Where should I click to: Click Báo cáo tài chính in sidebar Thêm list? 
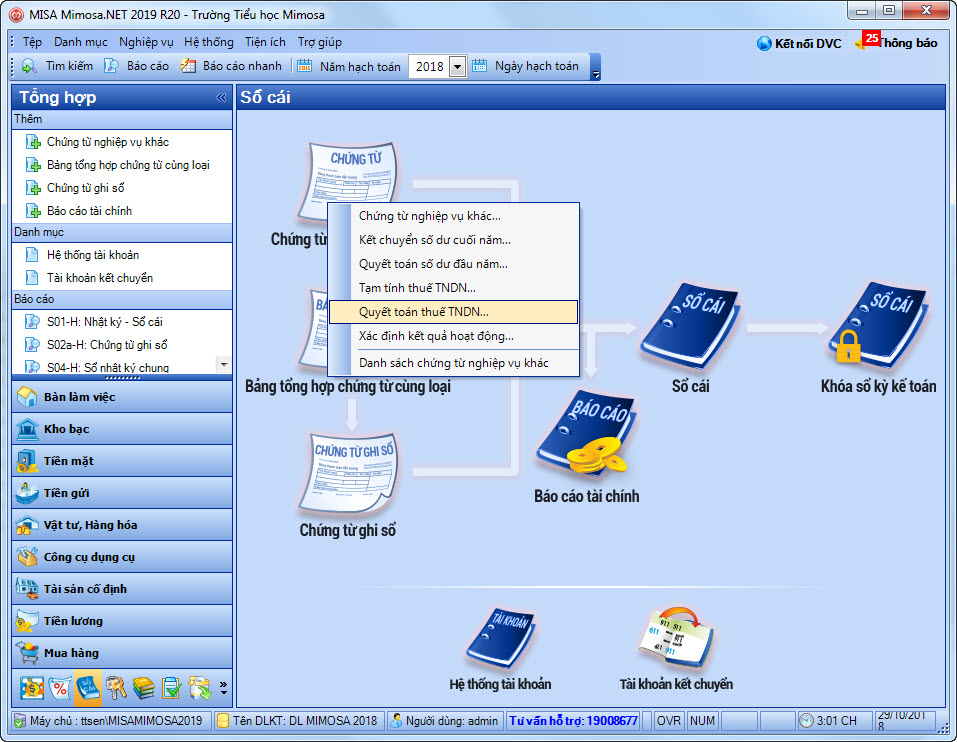(89, 211)
